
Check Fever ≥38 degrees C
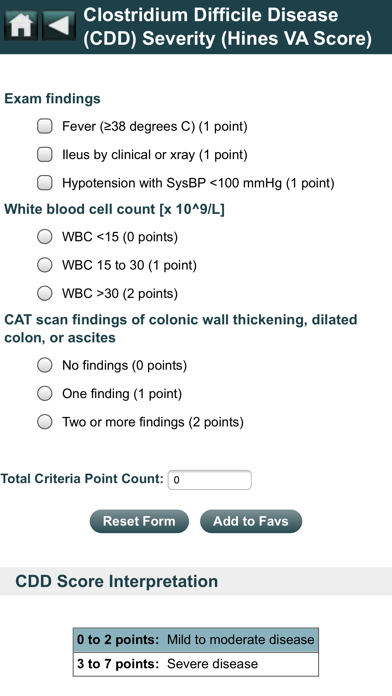tap(44, 127)
